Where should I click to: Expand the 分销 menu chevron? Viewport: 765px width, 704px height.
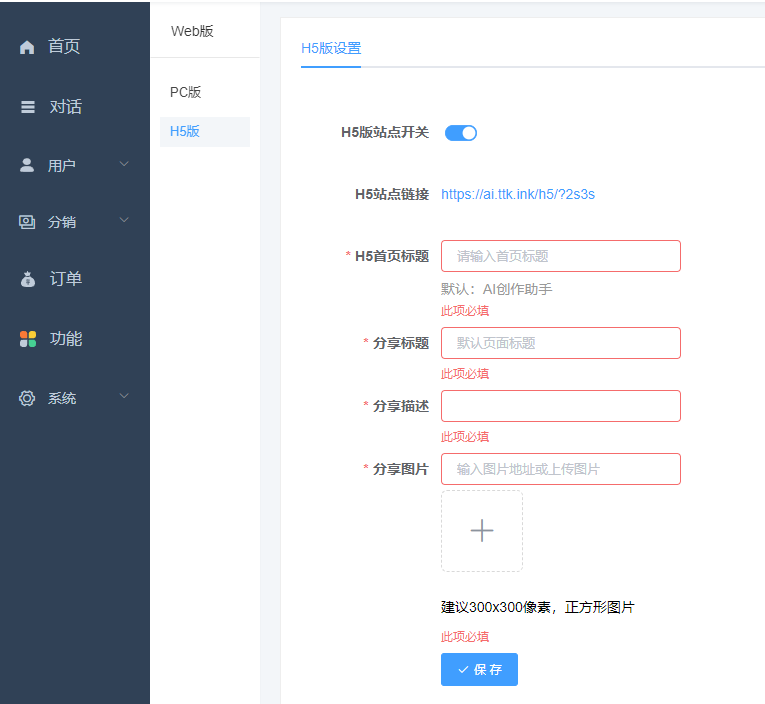(x=124, y=220)
